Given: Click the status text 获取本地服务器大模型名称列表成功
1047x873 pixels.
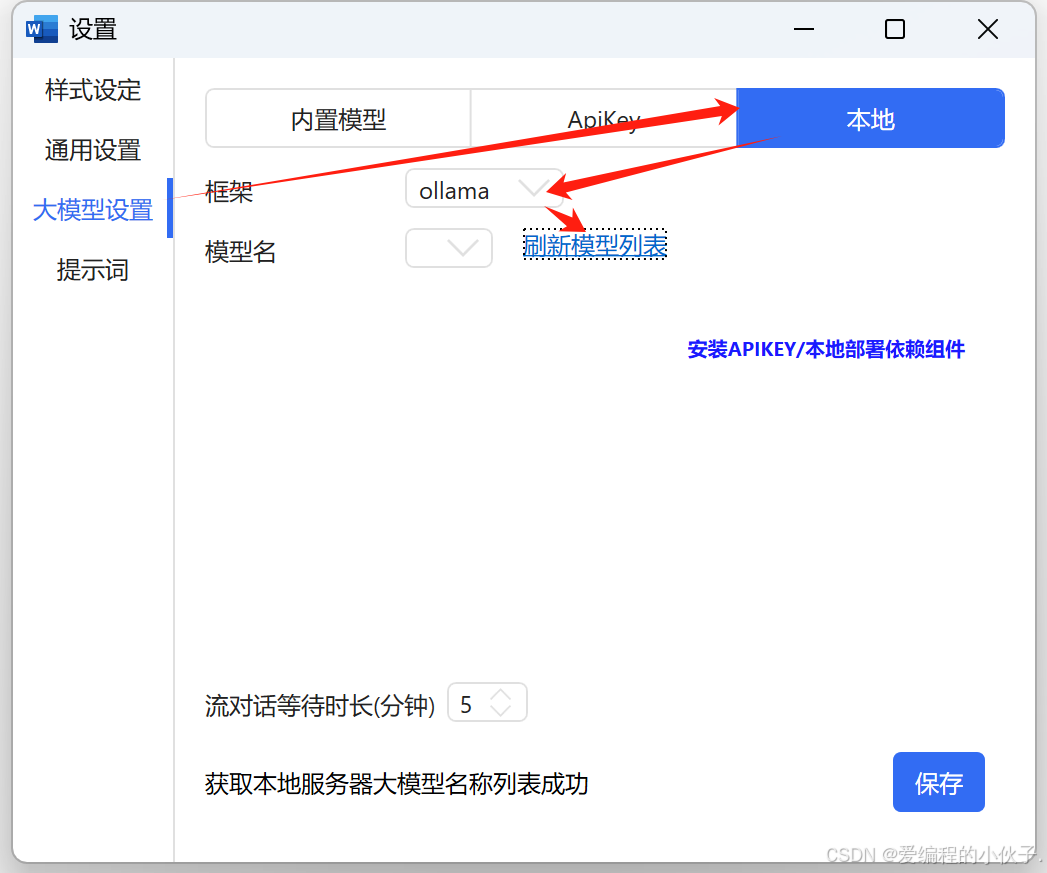Looking at the screenshot, I should pyautogui.click(x=395, y=785).
